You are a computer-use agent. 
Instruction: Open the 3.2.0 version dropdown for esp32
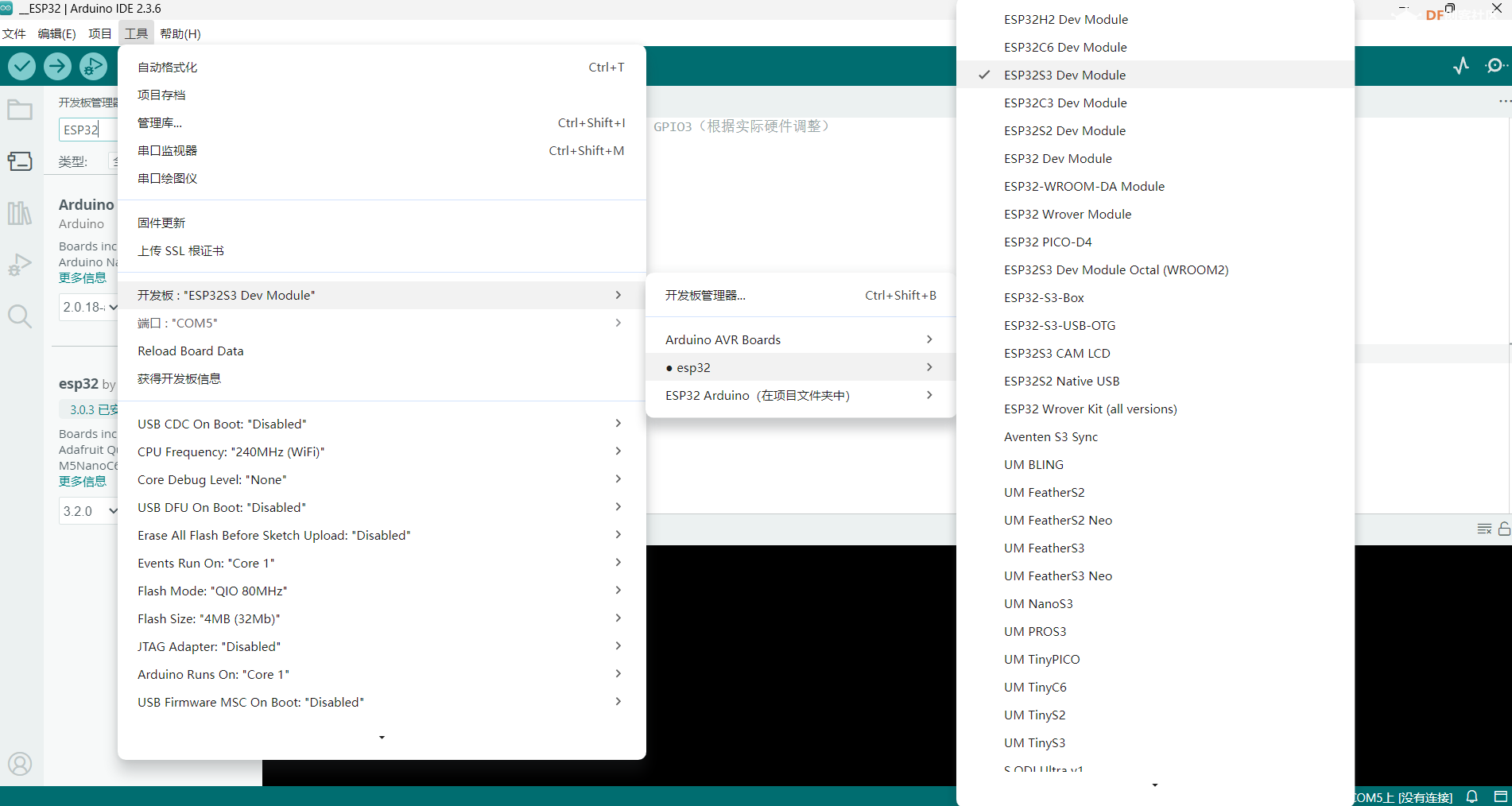click(87, 511)
